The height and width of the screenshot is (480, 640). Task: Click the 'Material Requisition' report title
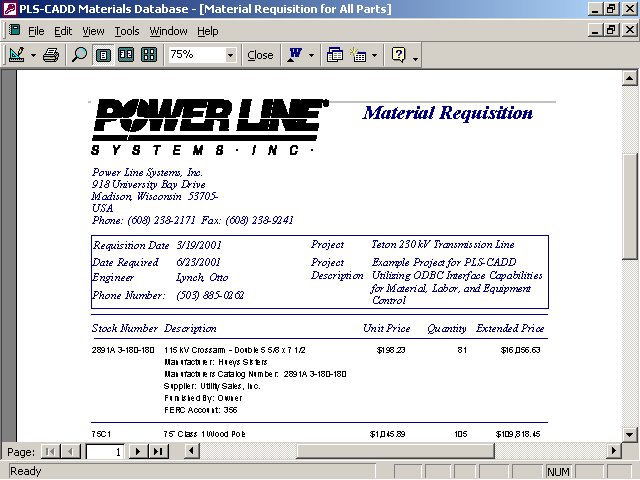point(448,113)
